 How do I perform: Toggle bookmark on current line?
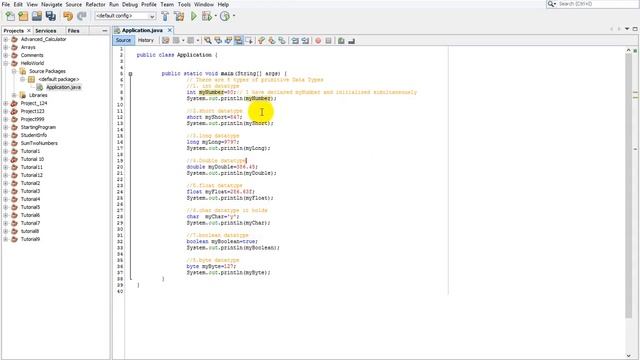click(282, 40)
